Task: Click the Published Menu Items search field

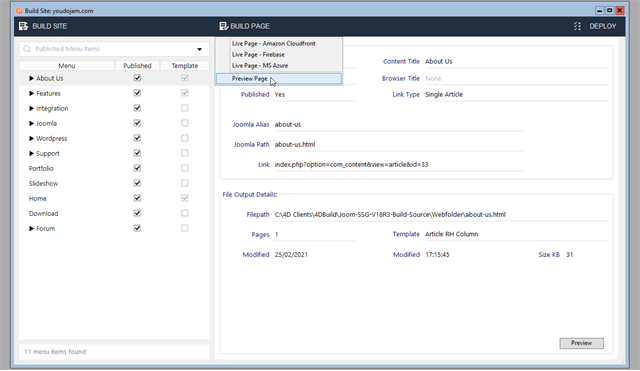Action: click(114, 49)
